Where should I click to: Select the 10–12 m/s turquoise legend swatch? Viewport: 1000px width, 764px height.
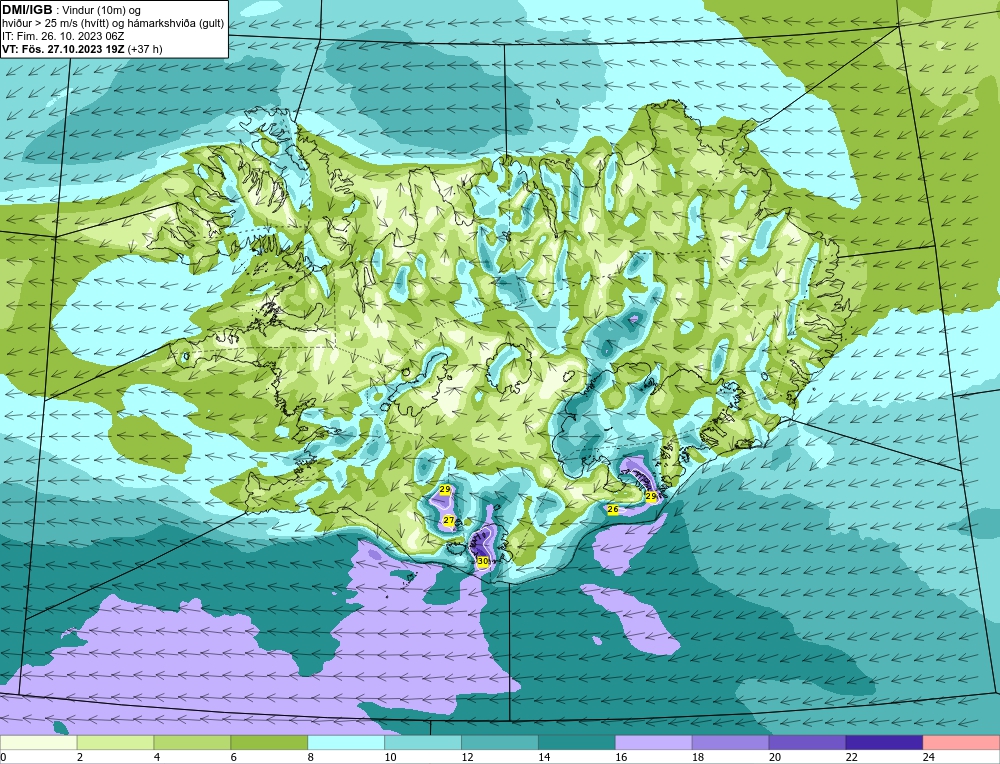coord(423,743)
